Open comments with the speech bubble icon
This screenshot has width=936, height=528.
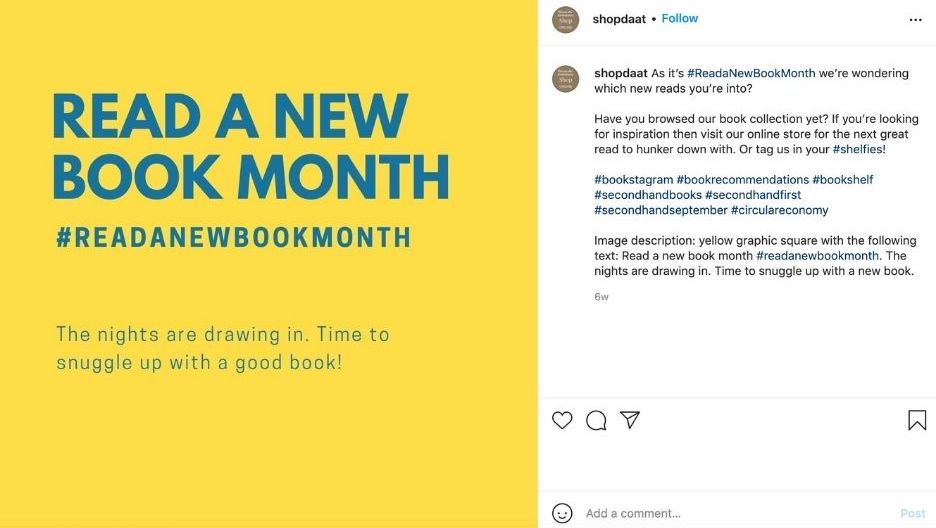596,420
